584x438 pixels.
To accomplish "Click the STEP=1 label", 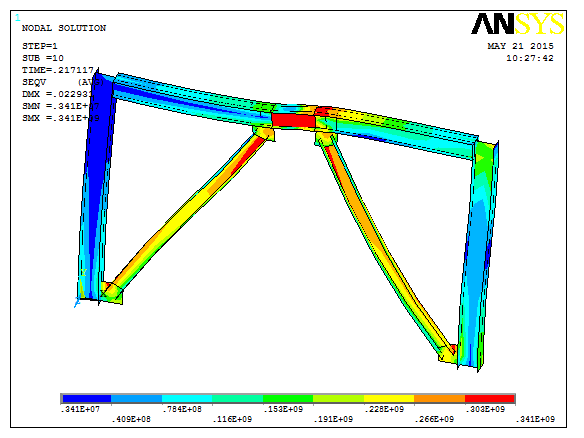I will (40, 46).
